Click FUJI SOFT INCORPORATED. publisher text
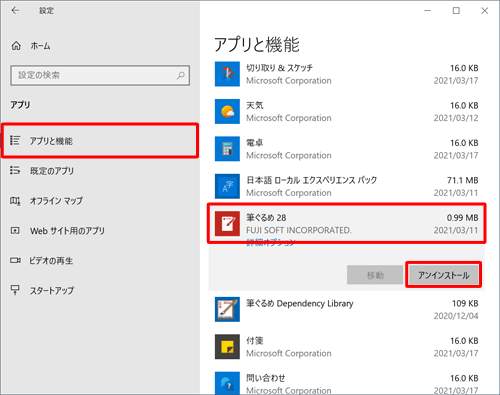Viewport: 500px width, 395px height. [299, 230]
